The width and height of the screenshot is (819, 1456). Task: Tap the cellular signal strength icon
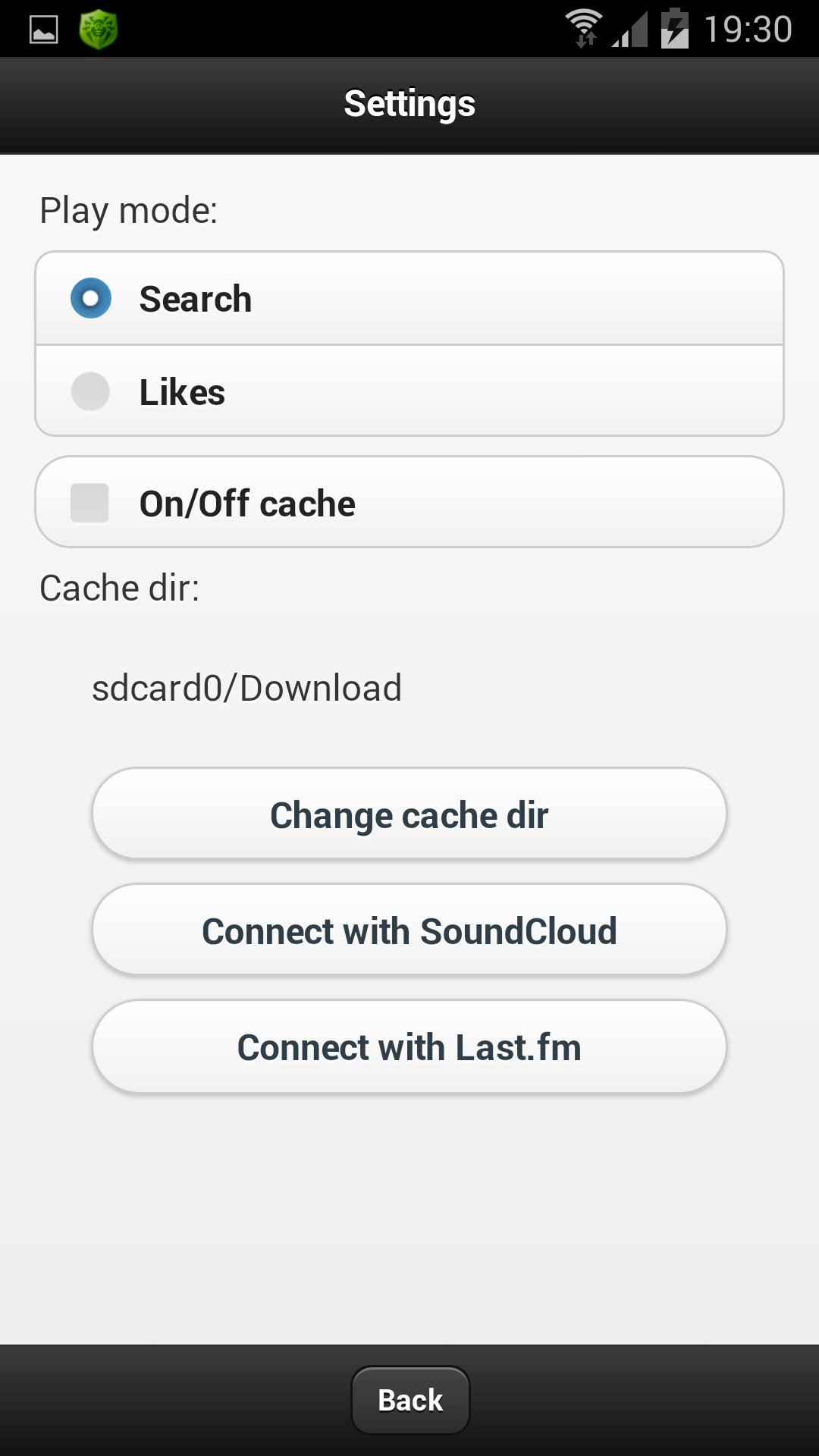point(631,30)
